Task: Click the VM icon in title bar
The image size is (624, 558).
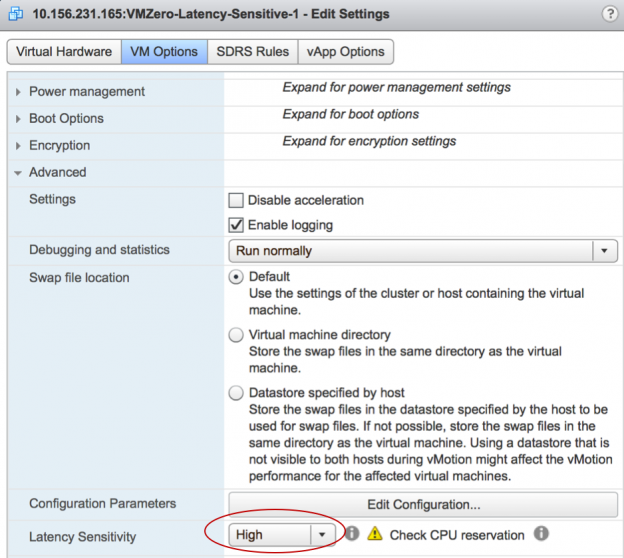Action: 16,14
